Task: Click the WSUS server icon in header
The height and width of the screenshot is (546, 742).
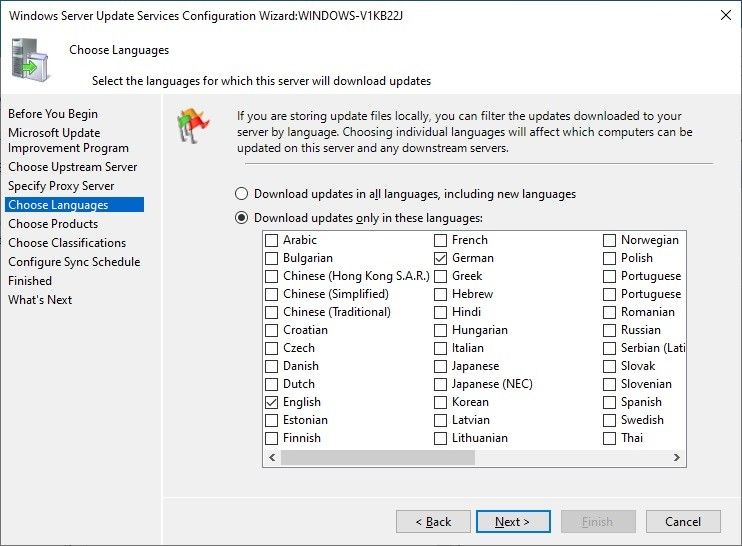Action: coord(29,61)
